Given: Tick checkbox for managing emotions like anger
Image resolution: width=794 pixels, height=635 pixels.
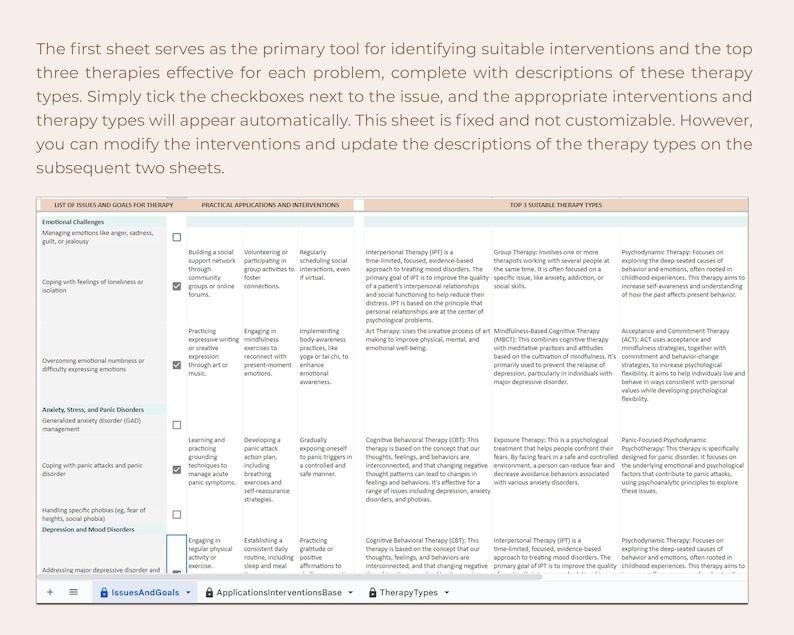Looking at the screenshot, I should coord(177,237).
